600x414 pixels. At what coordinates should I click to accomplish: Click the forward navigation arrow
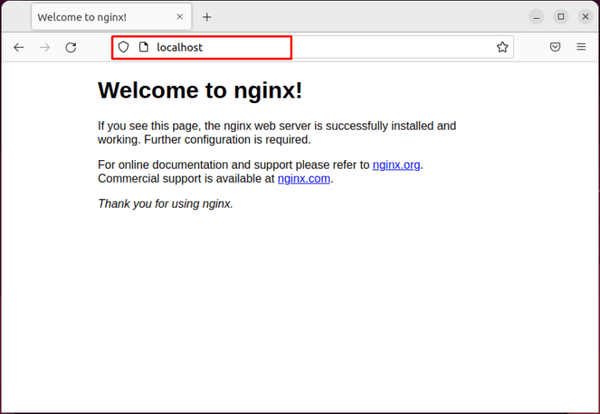[x=45, y=47]
